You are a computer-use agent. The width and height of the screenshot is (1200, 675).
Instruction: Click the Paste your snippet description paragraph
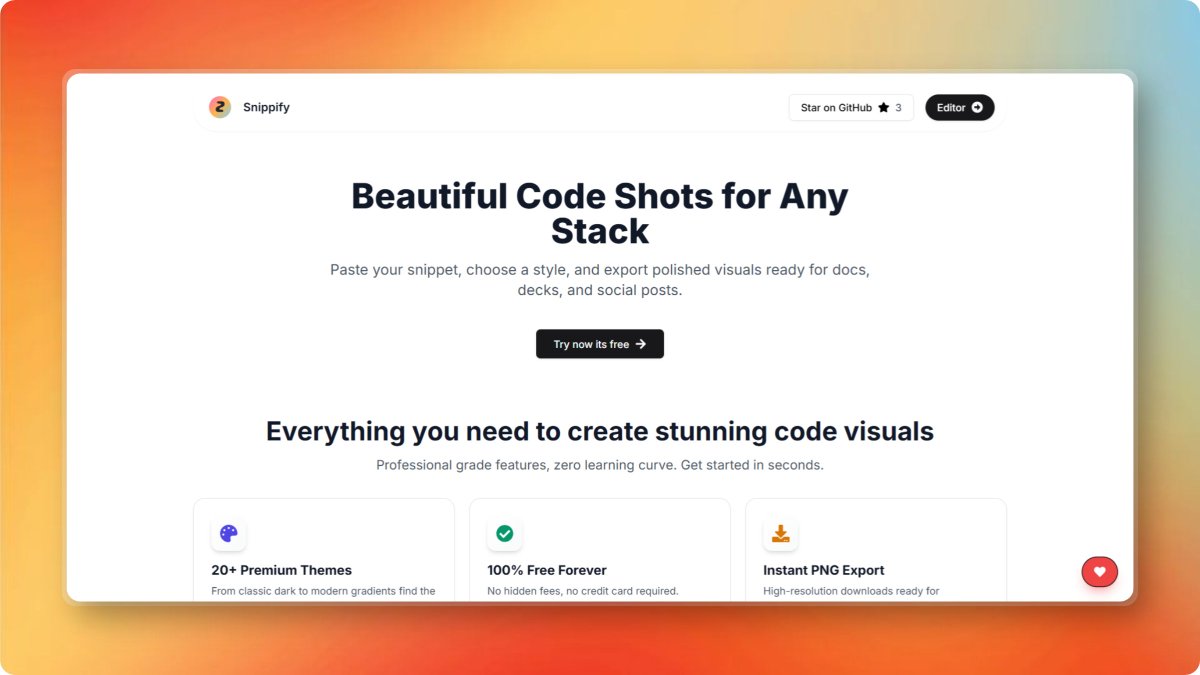click(x=600, y=280)
